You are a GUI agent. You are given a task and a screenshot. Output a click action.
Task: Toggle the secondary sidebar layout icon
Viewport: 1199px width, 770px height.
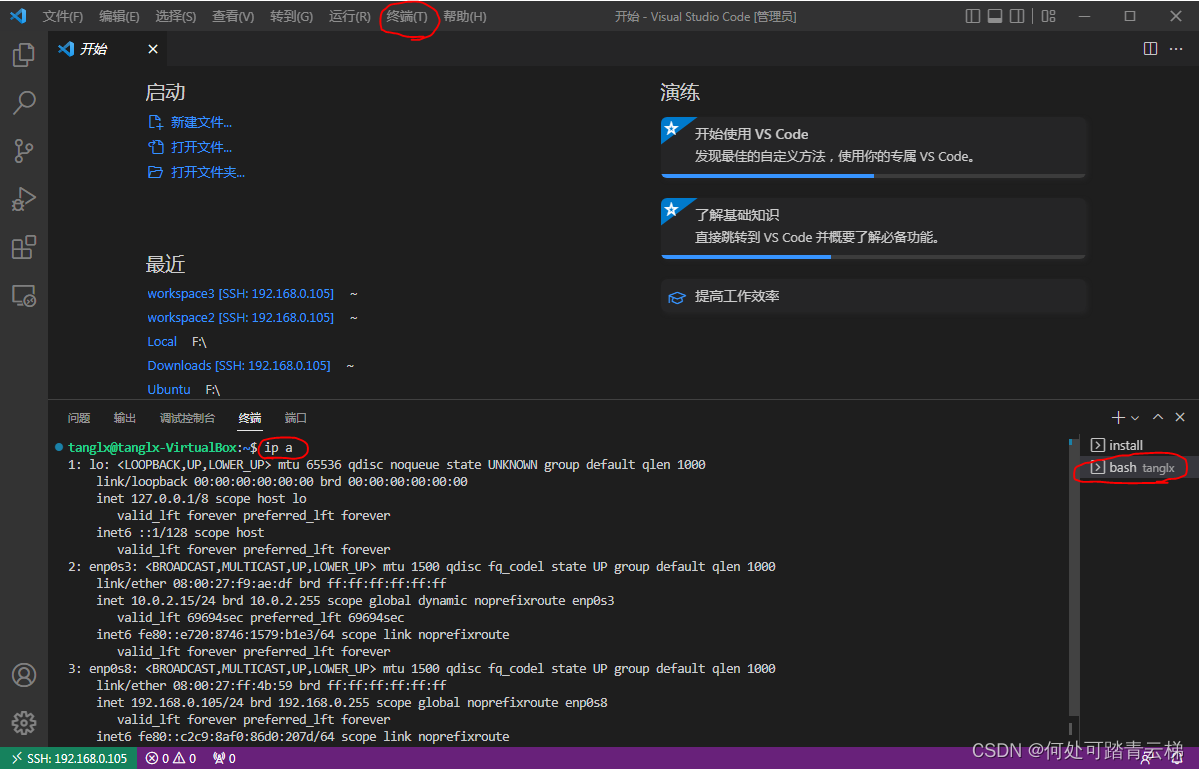point(1017,16)
